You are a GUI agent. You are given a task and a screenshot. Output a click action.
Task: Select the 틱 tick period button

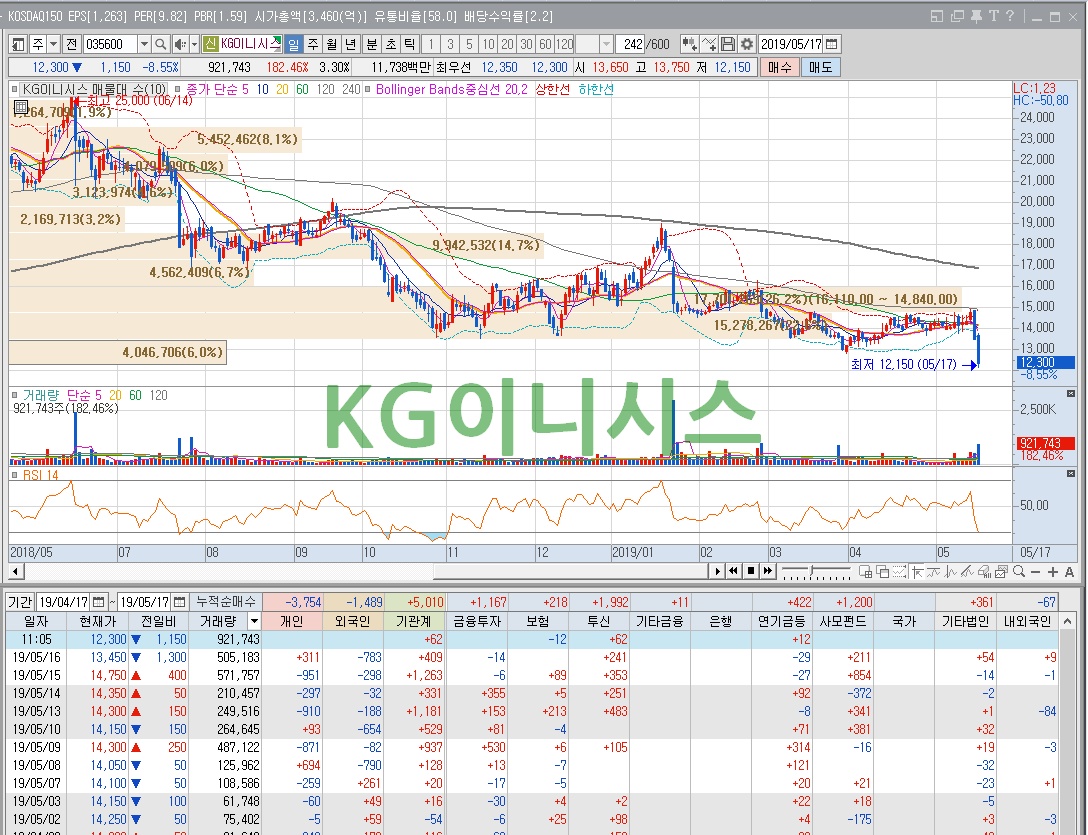(410, 44)
